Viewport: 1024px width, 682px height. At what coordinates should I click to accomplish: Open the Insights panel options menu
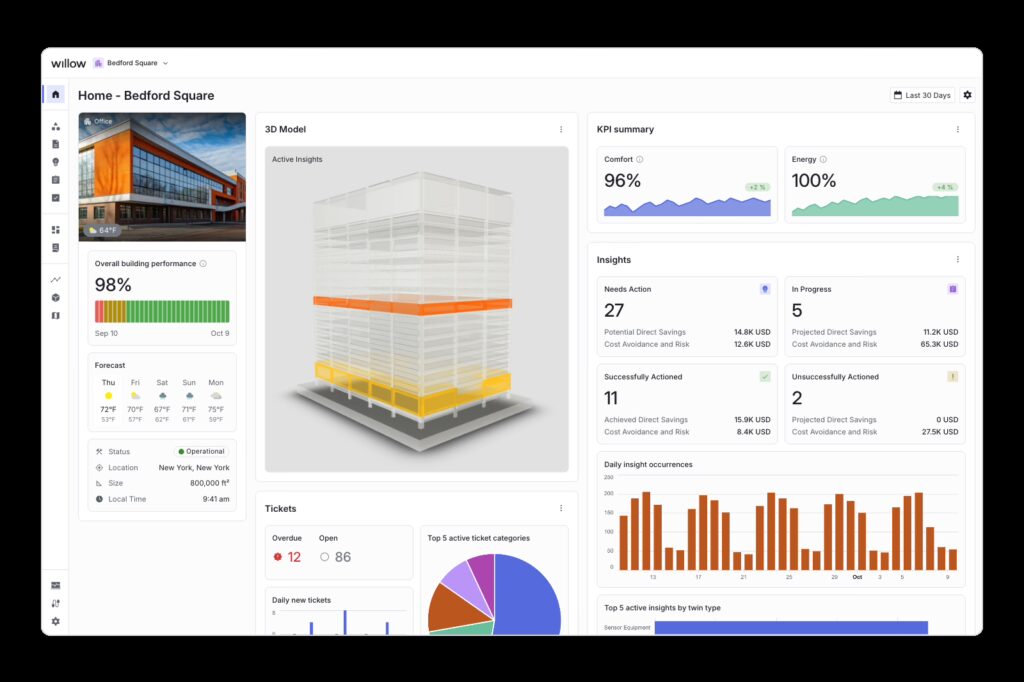pos(958,259)
